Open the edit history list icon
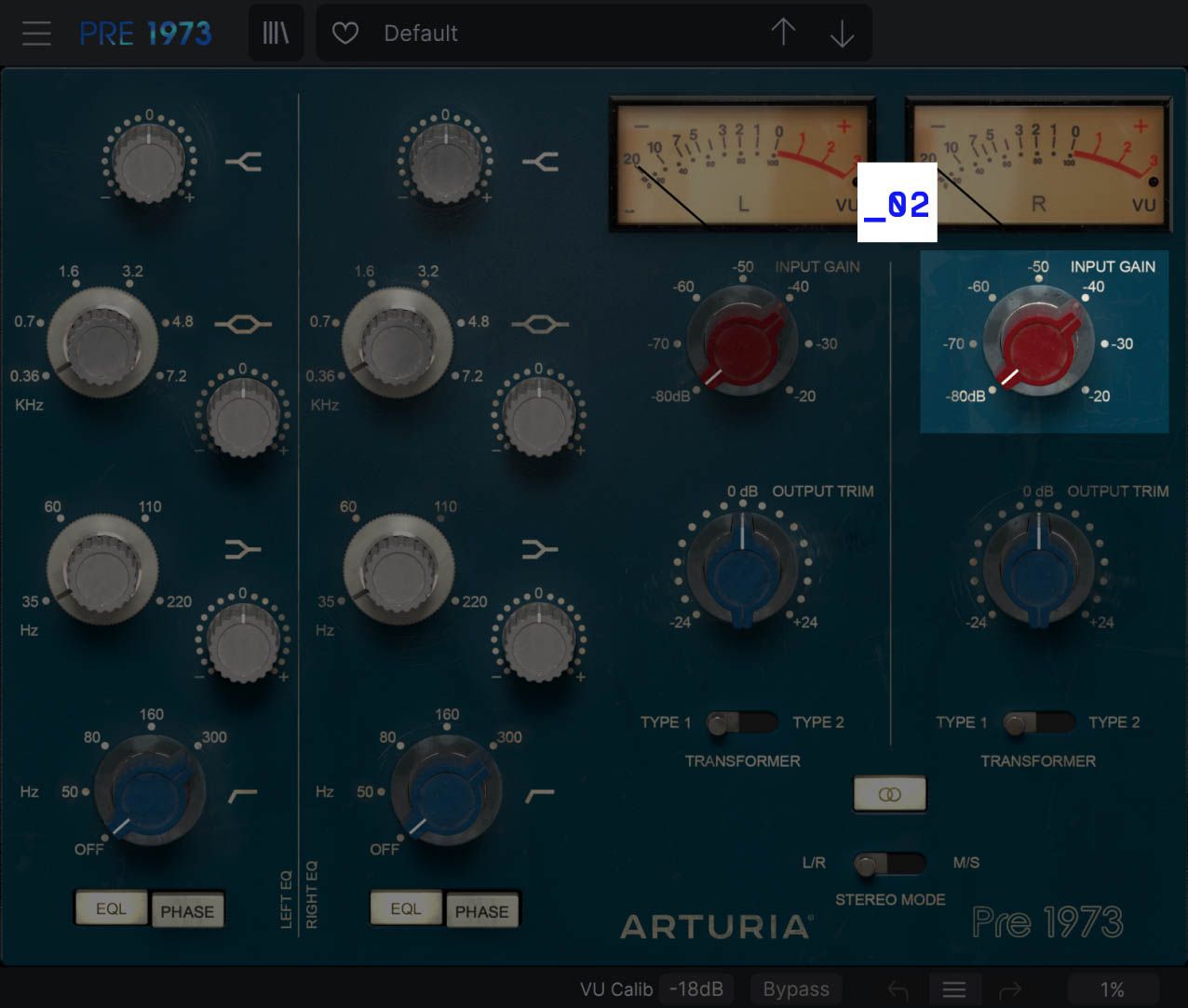 click(954, 989)
